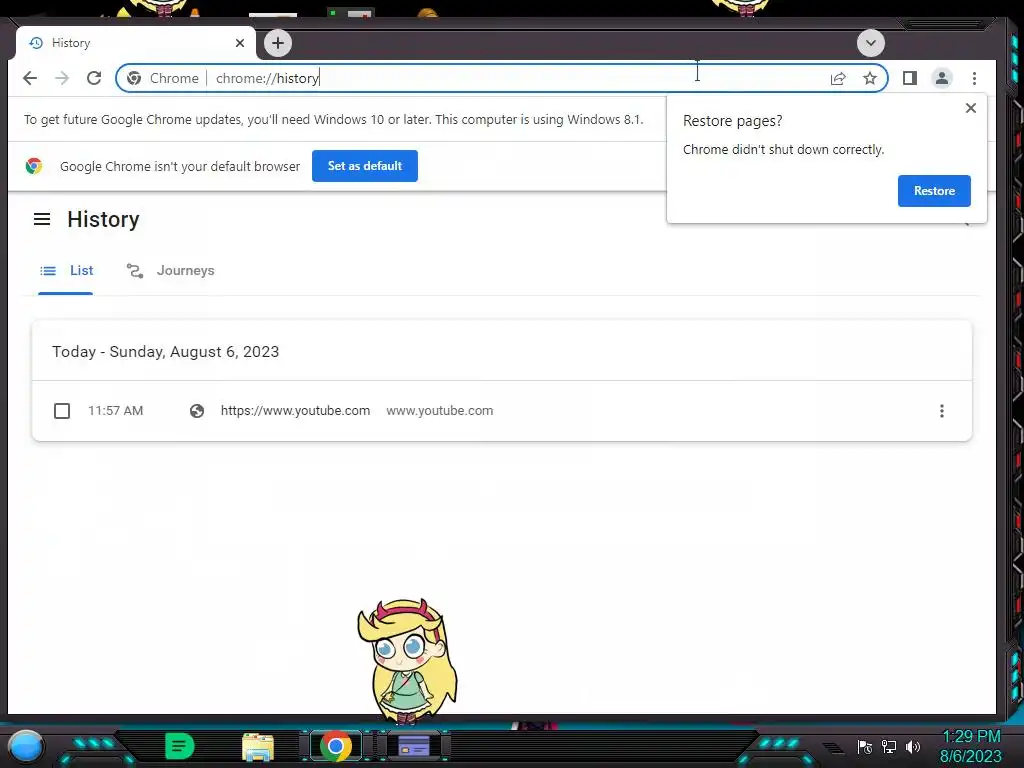Screen dimensions: 1024x768
Task: Click the Star Butterfly desktop character
Action: pyautogui.click(x=408, y=661)
